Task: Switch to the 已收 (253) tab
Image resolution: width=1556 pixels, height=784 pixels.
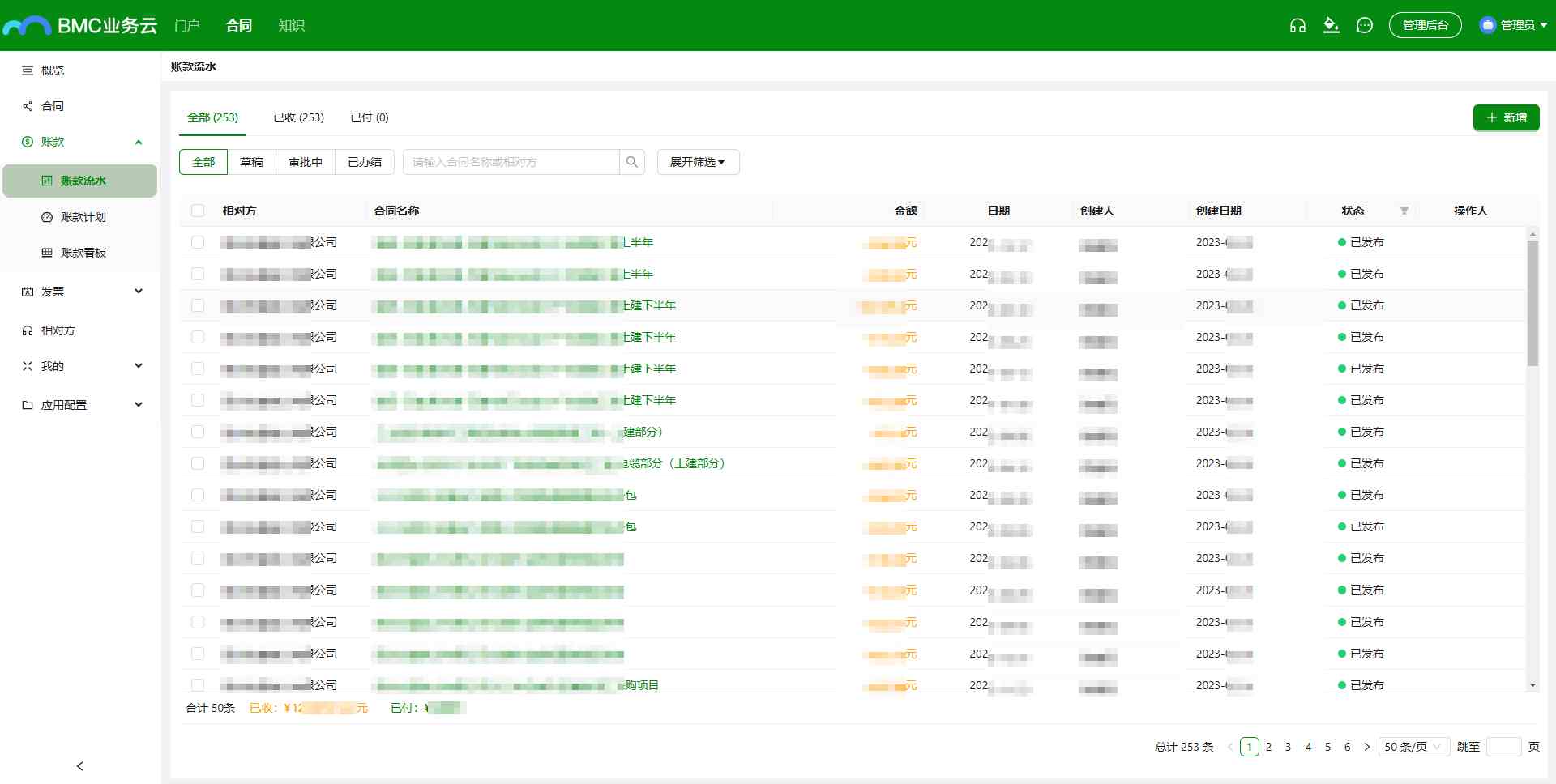Action: coord(298,117)
